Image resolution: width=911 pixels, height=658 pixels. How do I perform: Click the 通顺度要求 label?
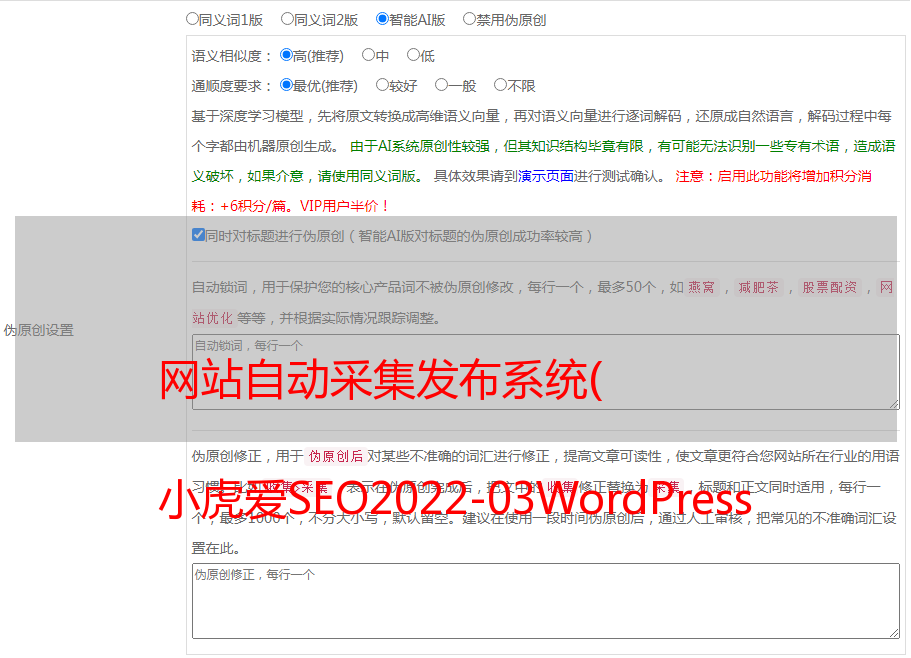pyautogui.click(x=231, y=87)
